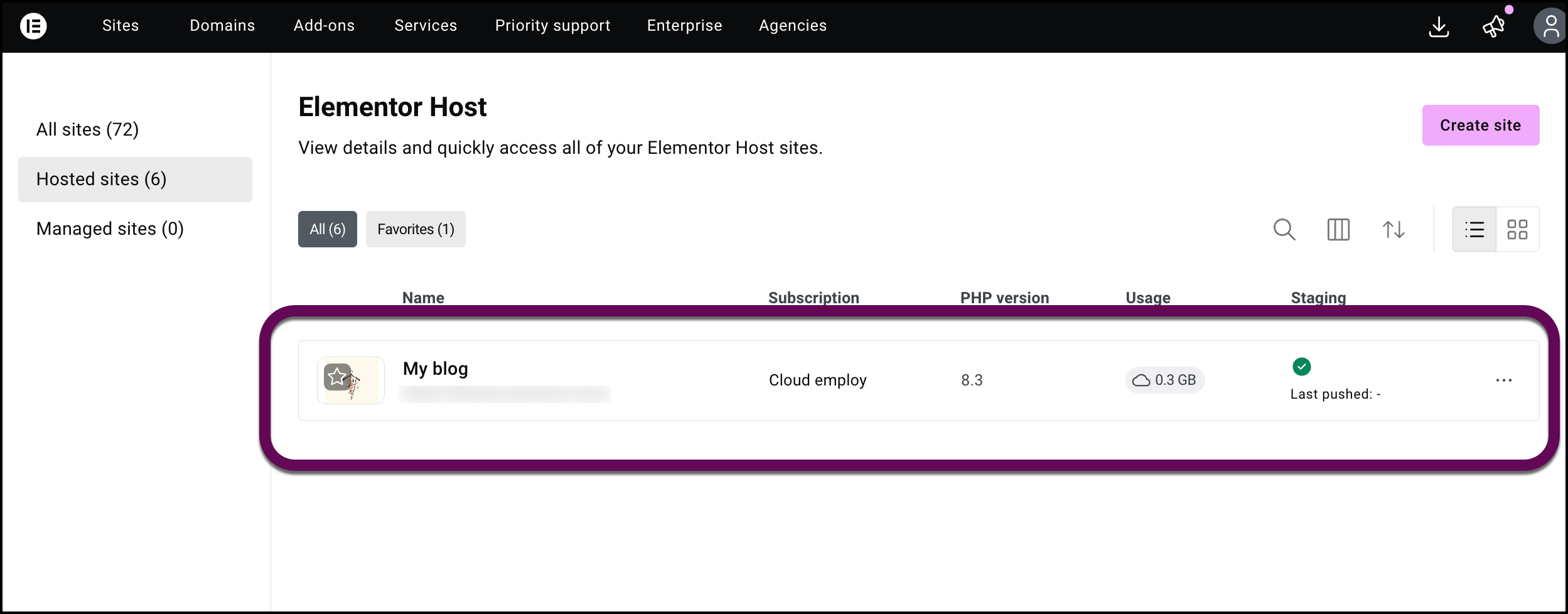This screenshot has height=614, width=1568.
Task: Open the megaphone announcements icon
Action: tap(1494, 26)
